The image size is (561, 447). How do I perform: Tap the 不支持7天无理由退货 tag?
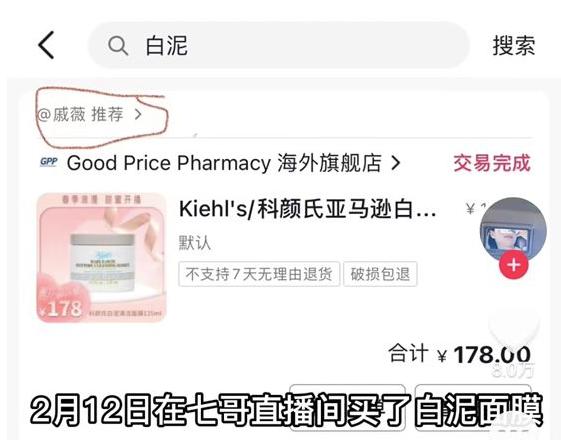[x=259, y=274]
